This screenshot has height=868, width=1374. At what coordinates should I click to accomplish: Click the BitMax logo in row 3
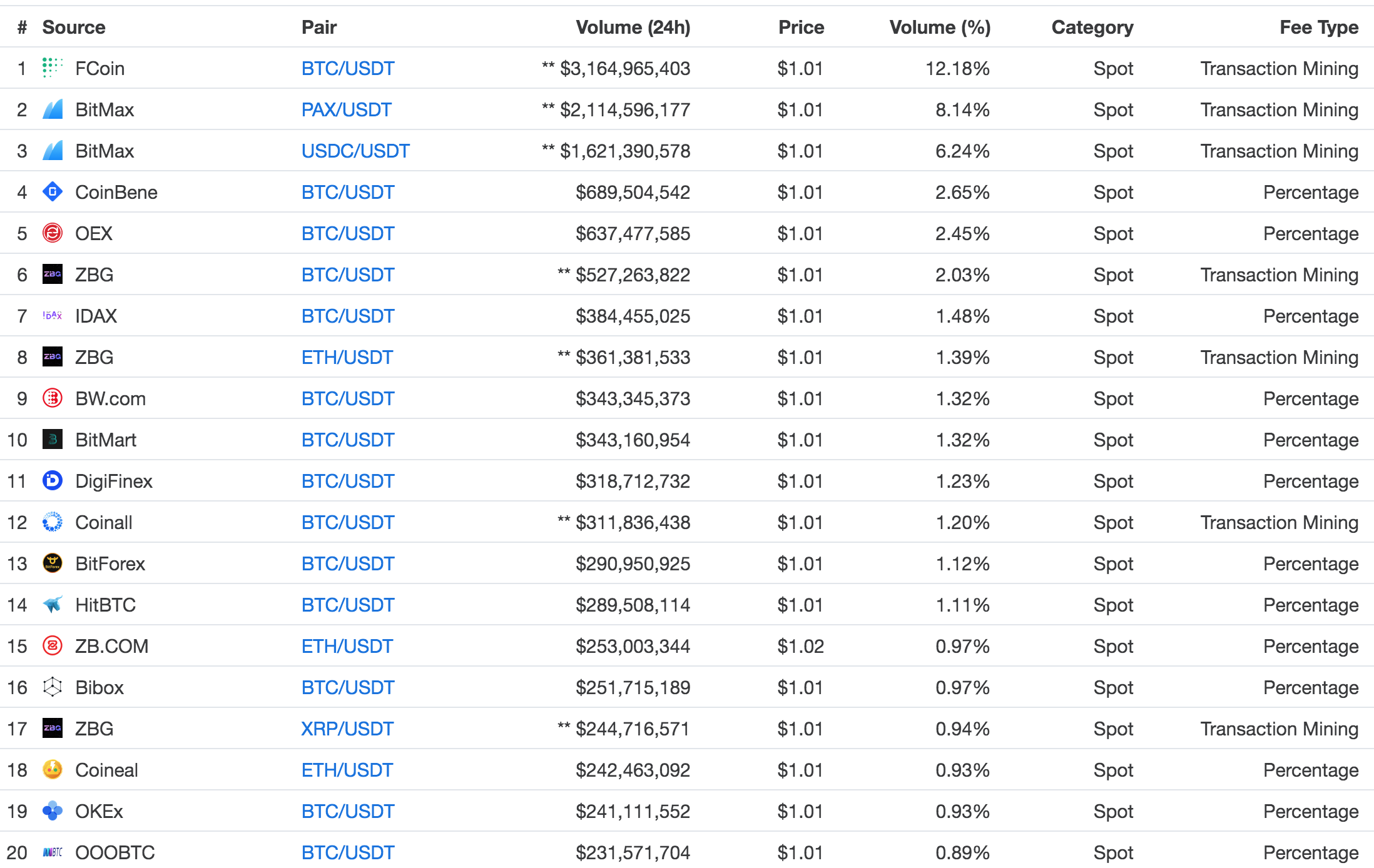click(x=53, y=150)
